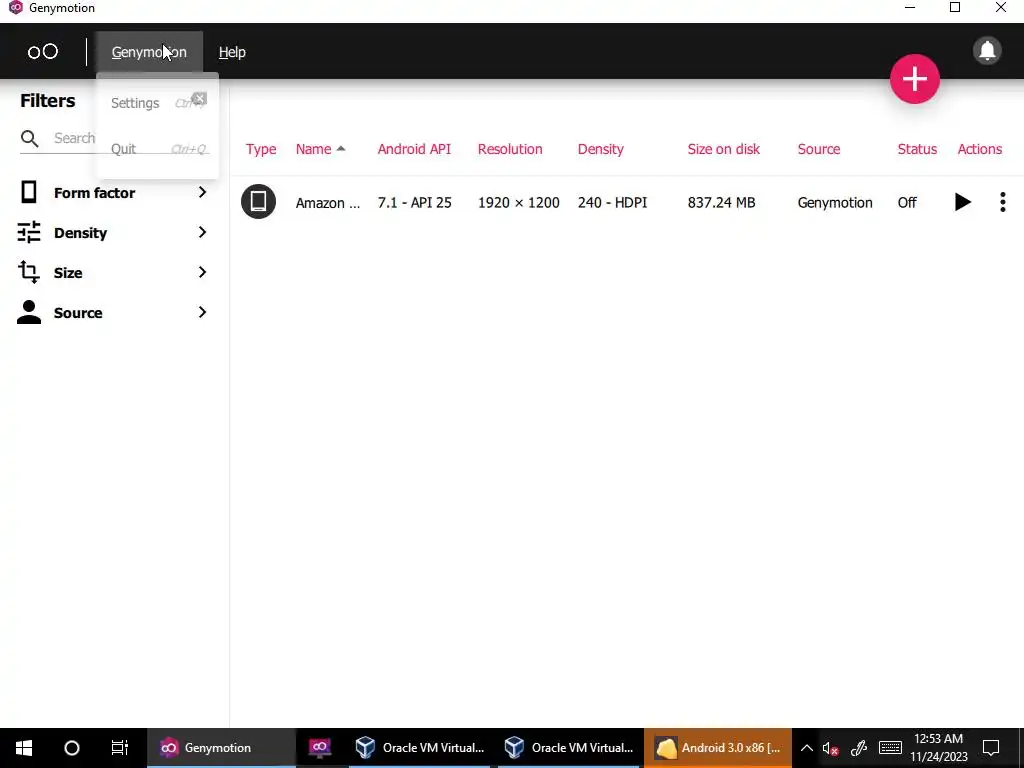The width and height of the screenshot is (1024, 768).
Task: Switch to first Oracle VM VirtualBox taskbar item
Action: pyautogui.click(x=419, y=748)
